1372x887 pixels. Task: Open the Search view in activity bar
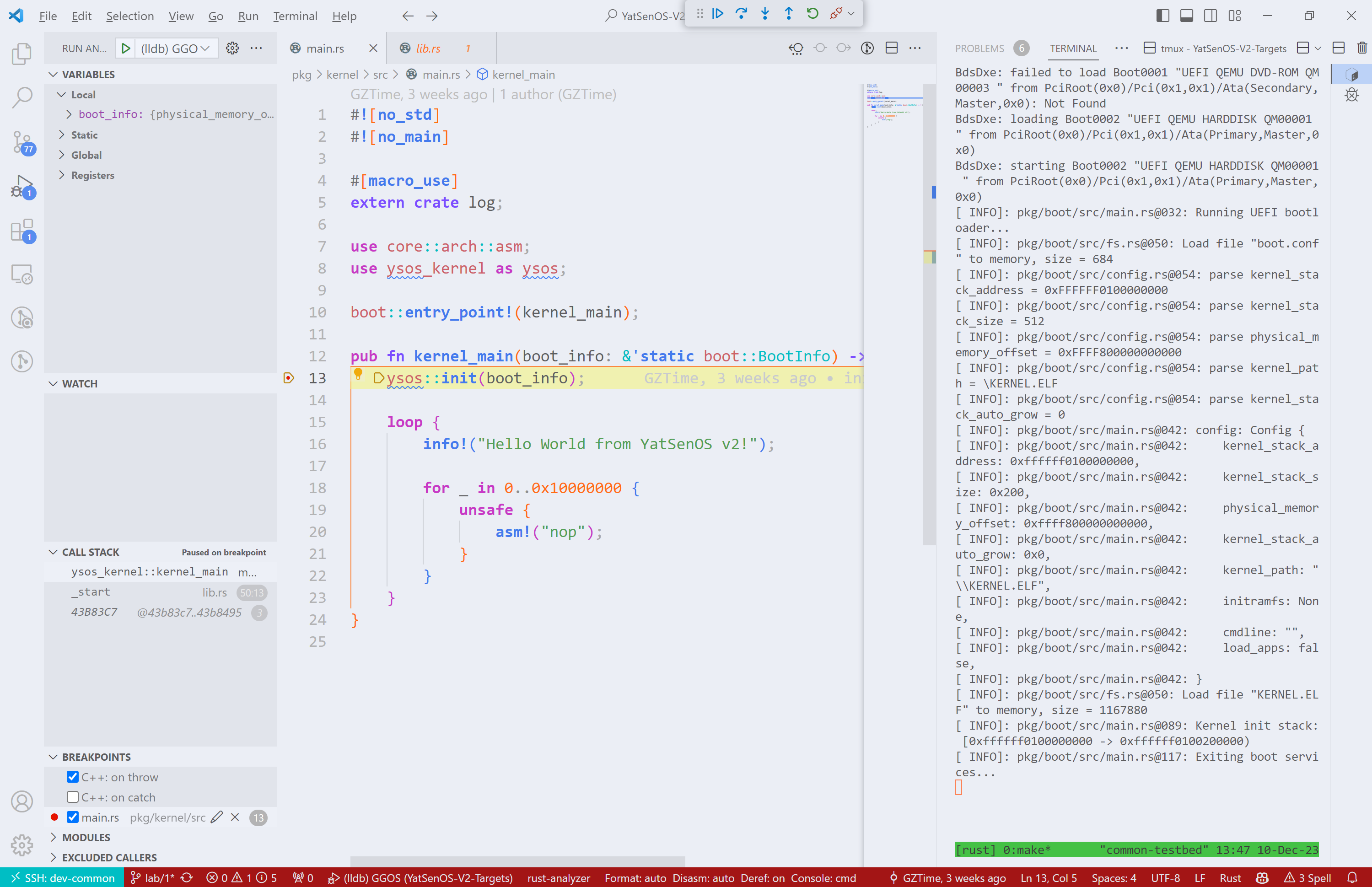[22, 97]
